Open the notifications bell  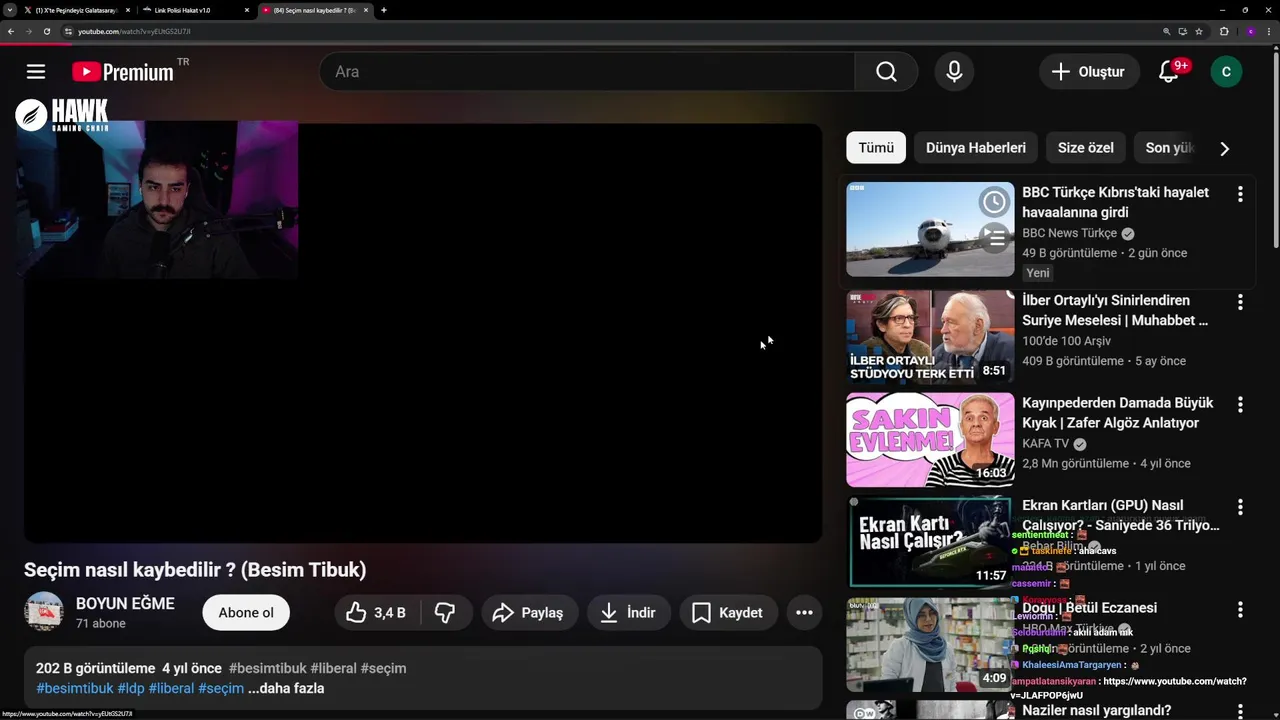(x=1168, y=71)
